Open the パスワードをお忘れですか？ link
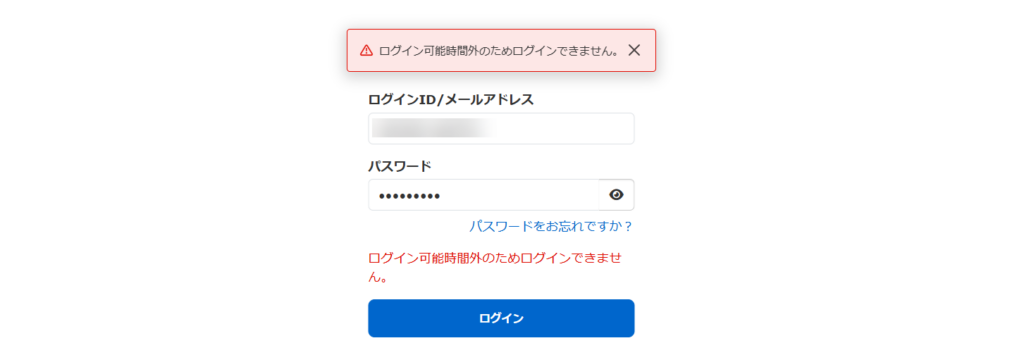The height and width of the screenshot is (362, 1024). pyautogui.click(x=551, y=226)
